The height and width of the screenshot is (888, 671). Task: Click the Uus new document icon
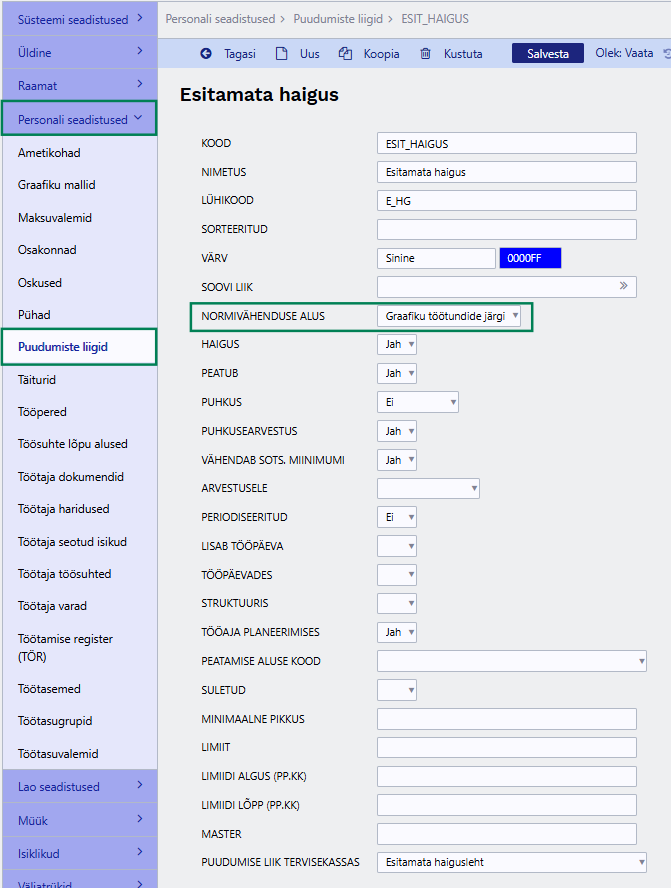tap(281, 54)
